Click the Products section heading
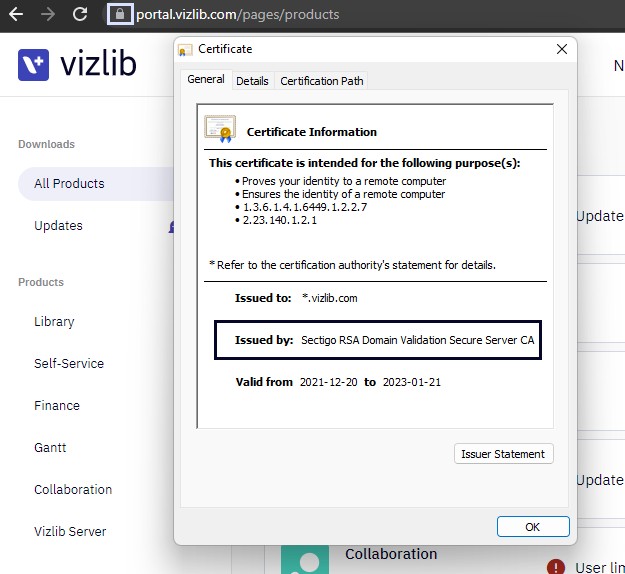This screenshot has width=625, height=574. tap(41, 282)
